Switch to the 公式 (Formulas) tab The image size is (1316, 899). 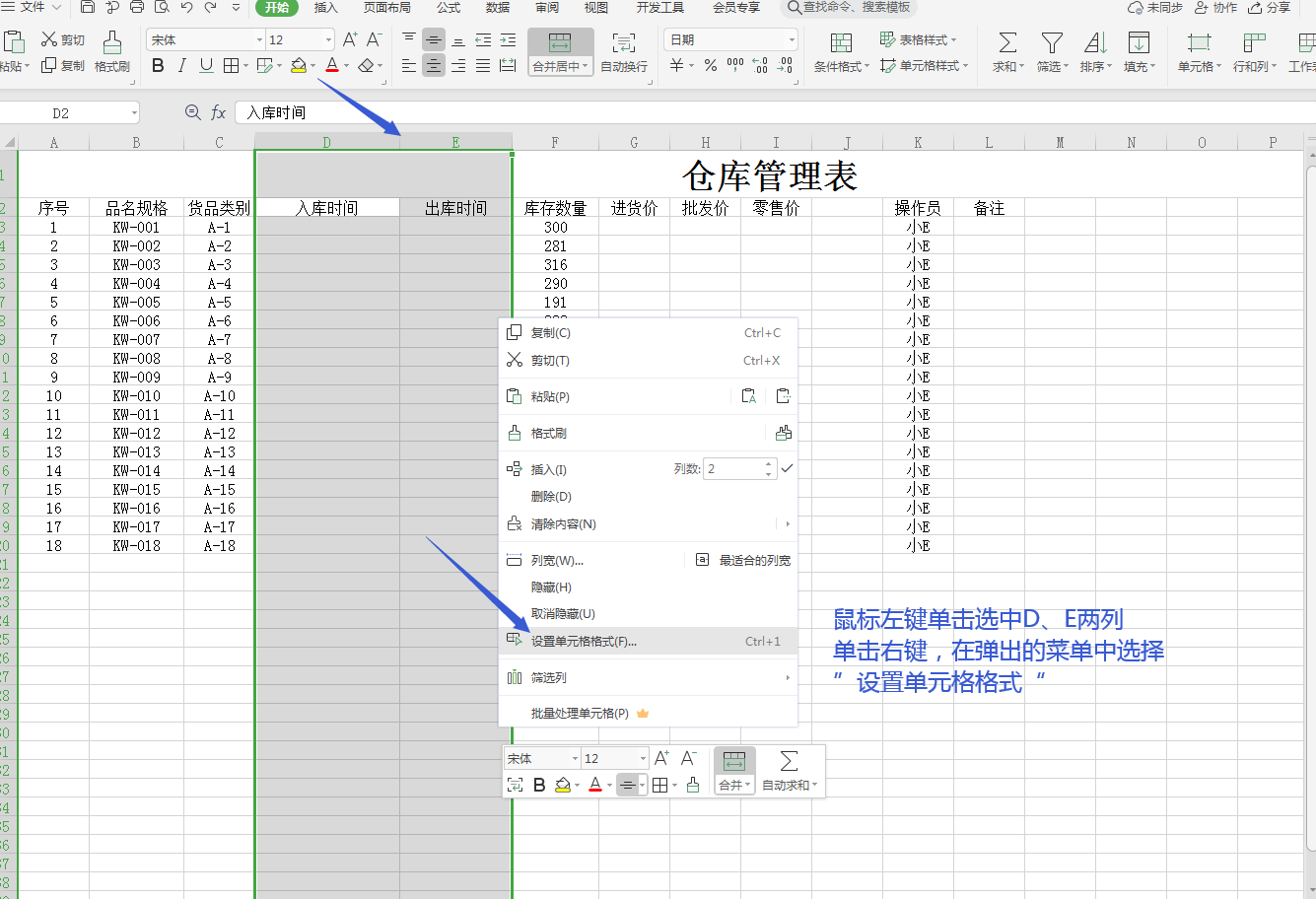tap(449, 8)
